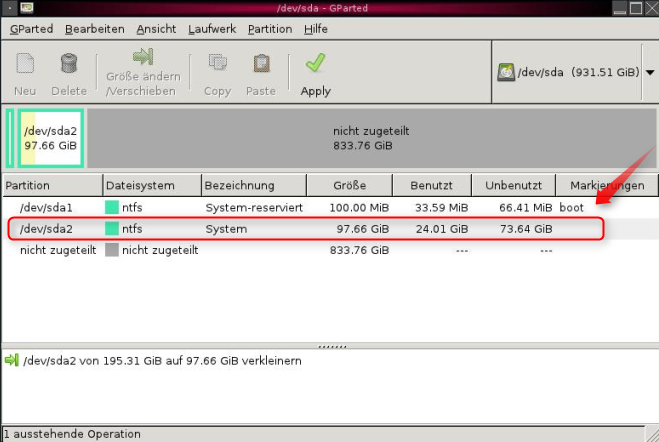Image resolution: width=659 pixels, height=442 pixels.
Task: Sort by the Benutzt column header
Action: coord(432,185)
